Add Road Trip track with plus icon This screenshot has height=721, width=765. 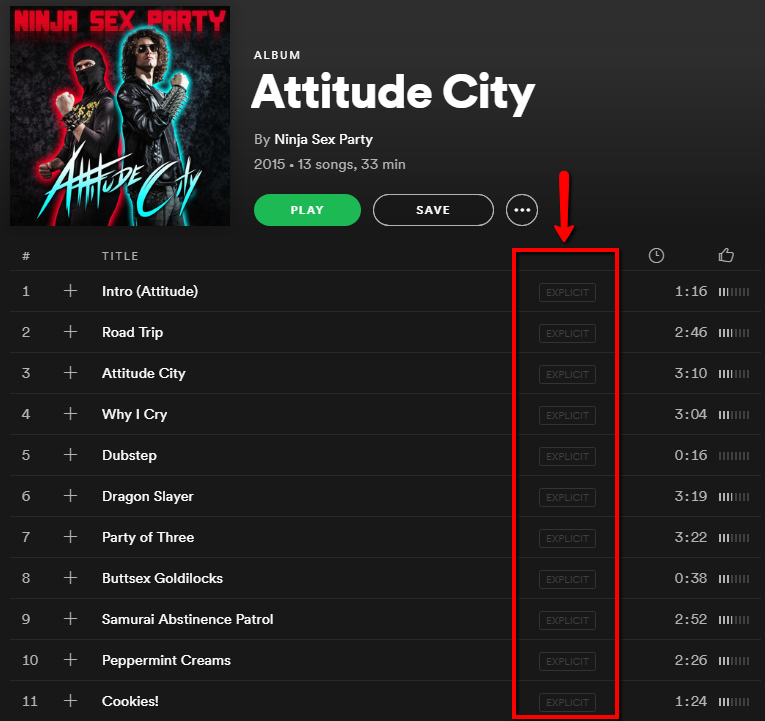(x=70, y=332)
